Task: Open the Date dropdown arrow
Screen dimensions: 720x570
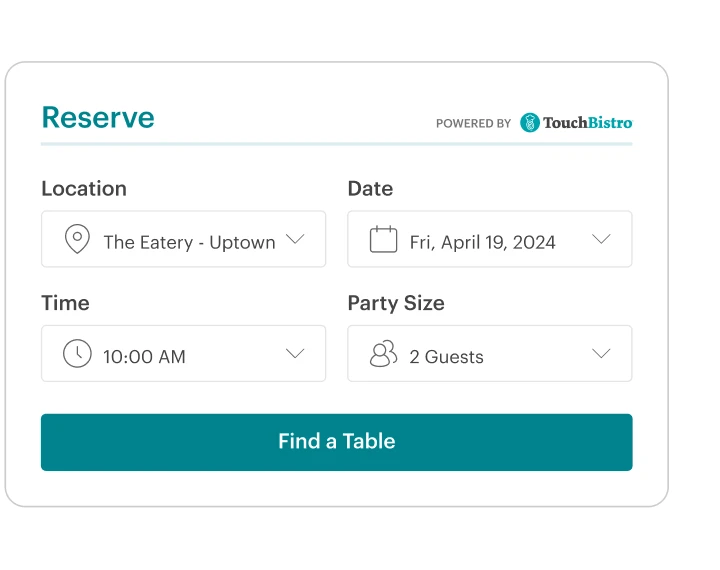Action: 601,239
